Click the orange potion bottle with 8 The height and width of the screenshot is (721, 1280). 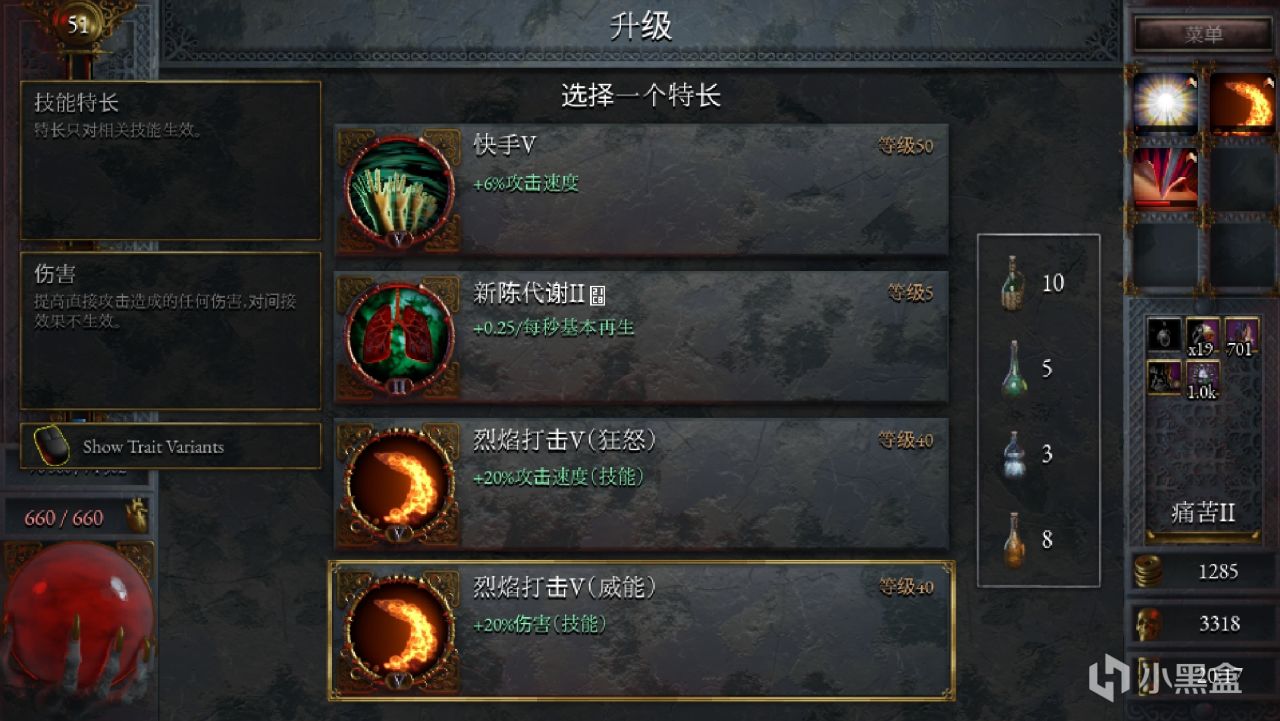(x=1014, y=540)
